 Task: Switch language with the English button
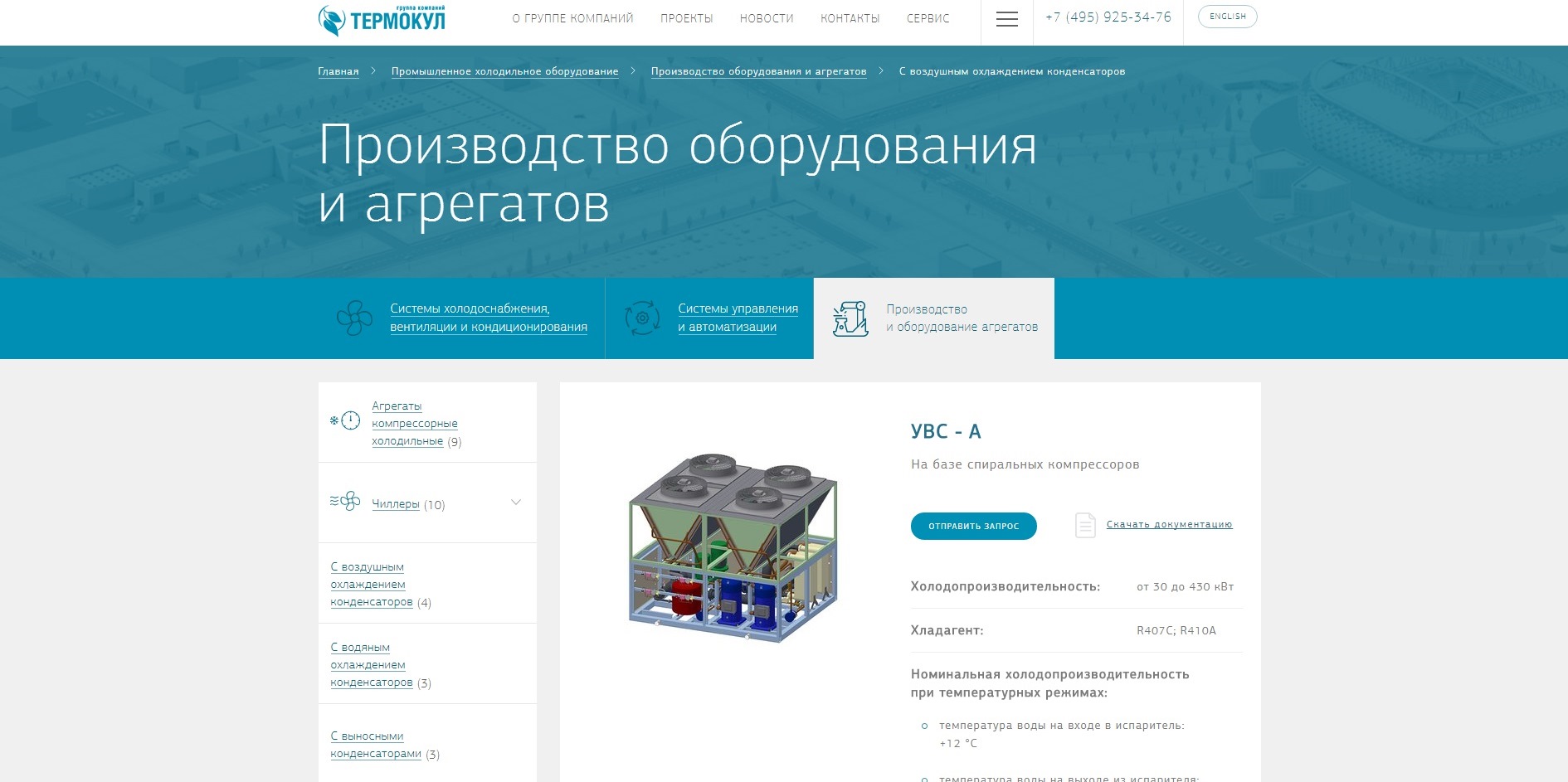tap(1227, 17)
